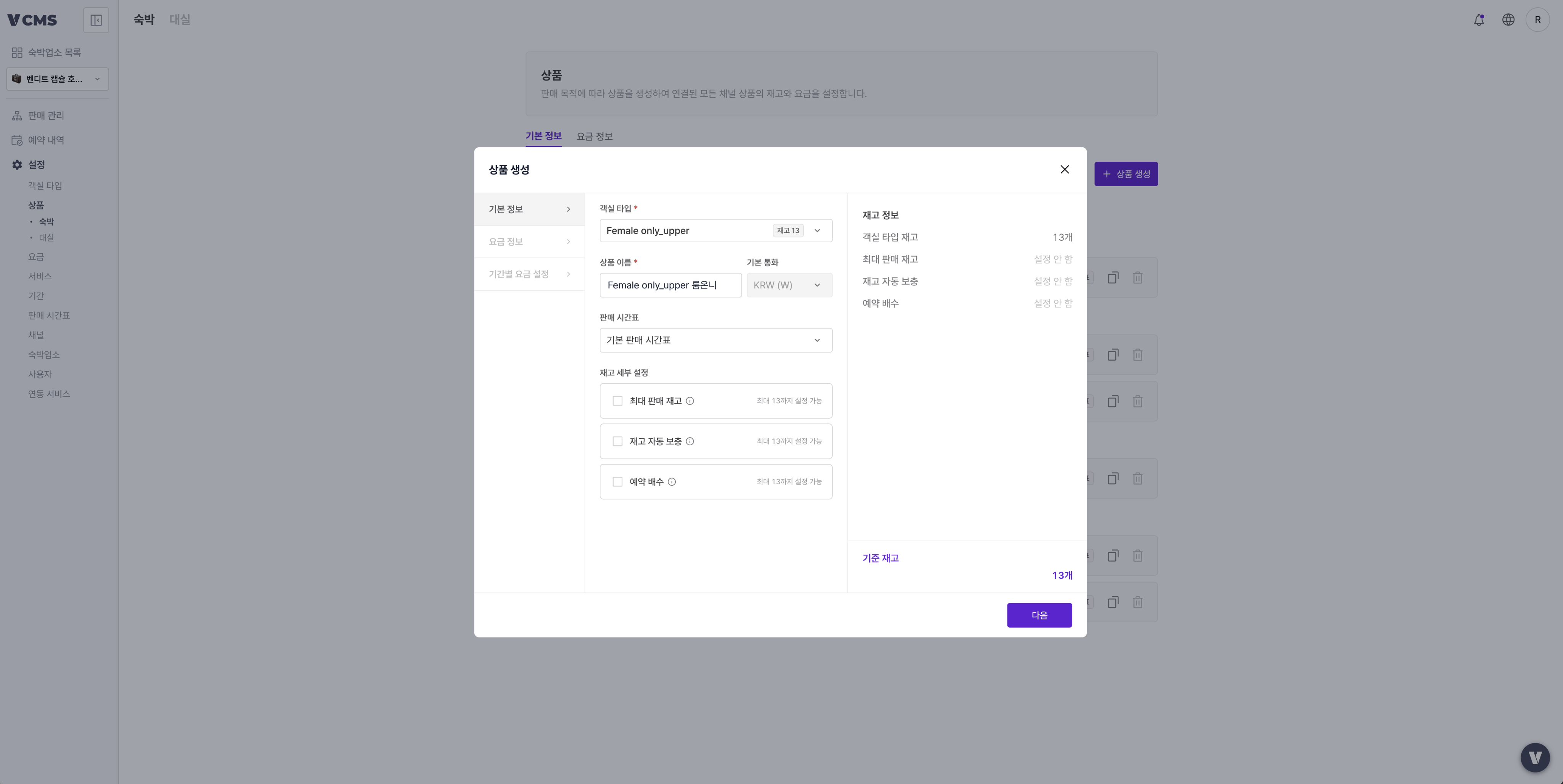The width and height of the screenshot is (1563, 784).
Task: Click the 설정 gear icon
Action: 17,164
